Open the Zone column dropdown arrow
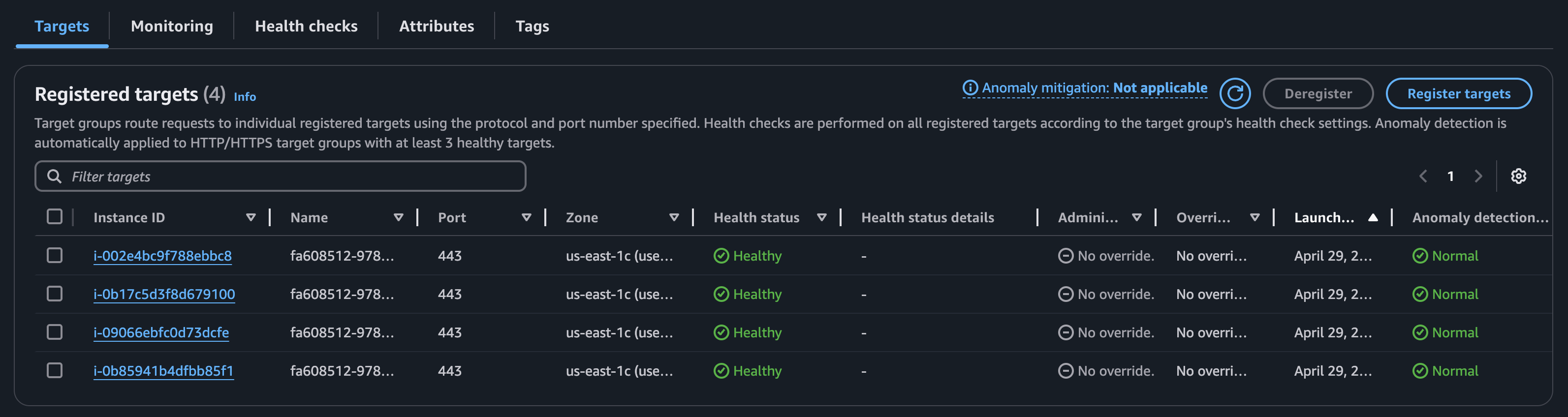The width and height of the screenshot is (1568, 417). tap(673, 218)
